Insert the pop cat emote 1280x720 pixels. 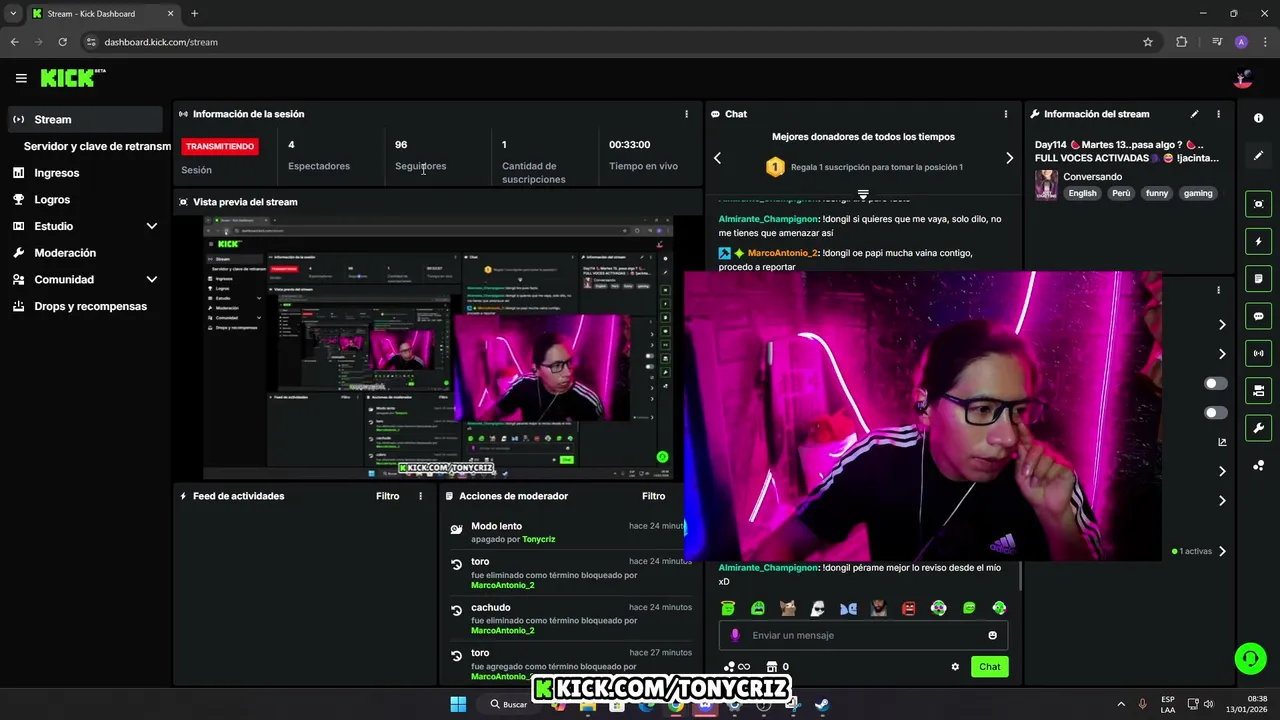point(788,608)
